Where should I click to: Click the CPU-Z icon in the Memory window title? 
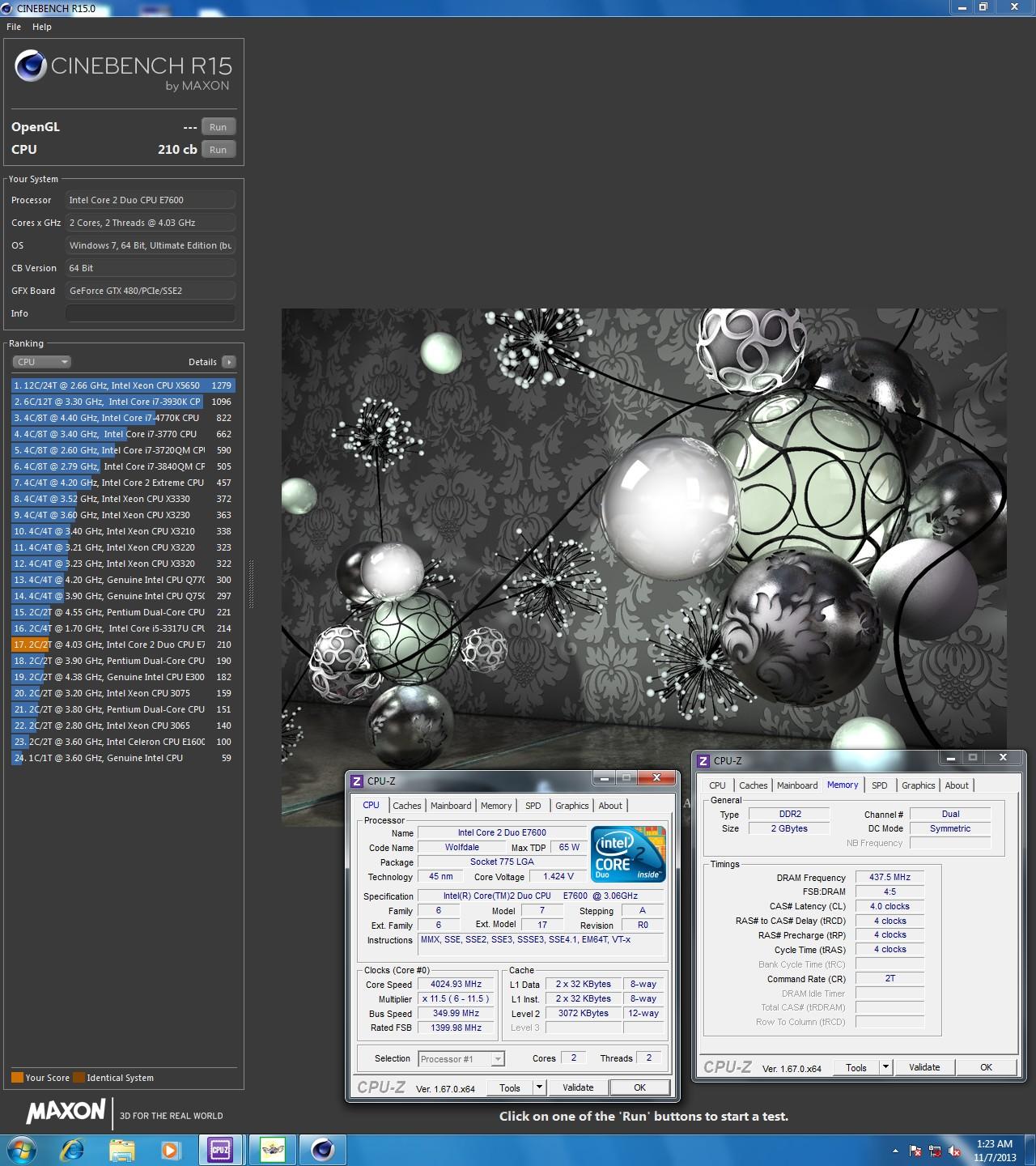[703, 761]
